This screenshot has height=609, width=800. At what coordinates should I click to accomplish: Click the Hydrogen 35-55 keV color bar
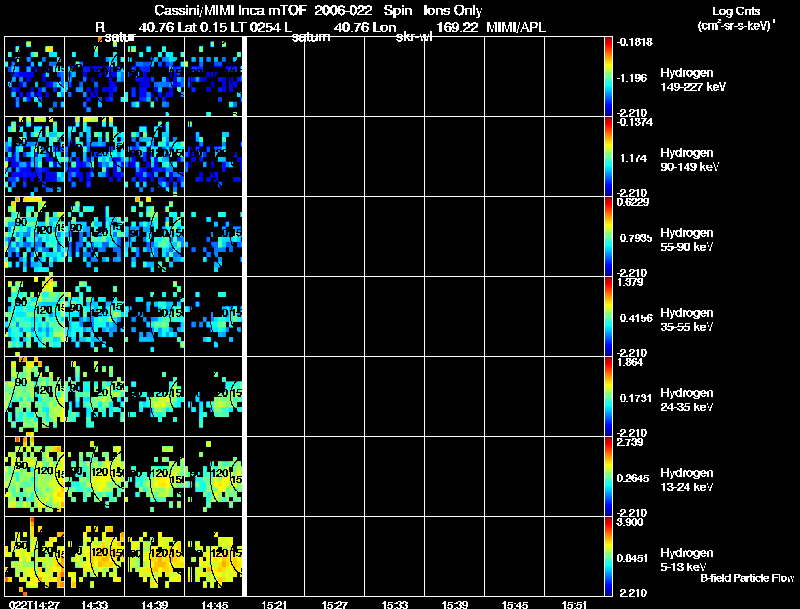click(x=608, y=316)
